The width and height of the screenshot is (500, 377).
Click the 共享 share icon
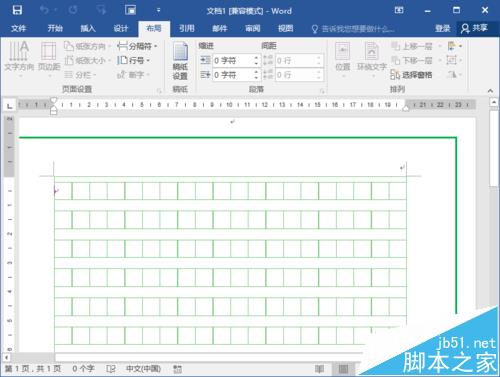(x=474, y=28)
